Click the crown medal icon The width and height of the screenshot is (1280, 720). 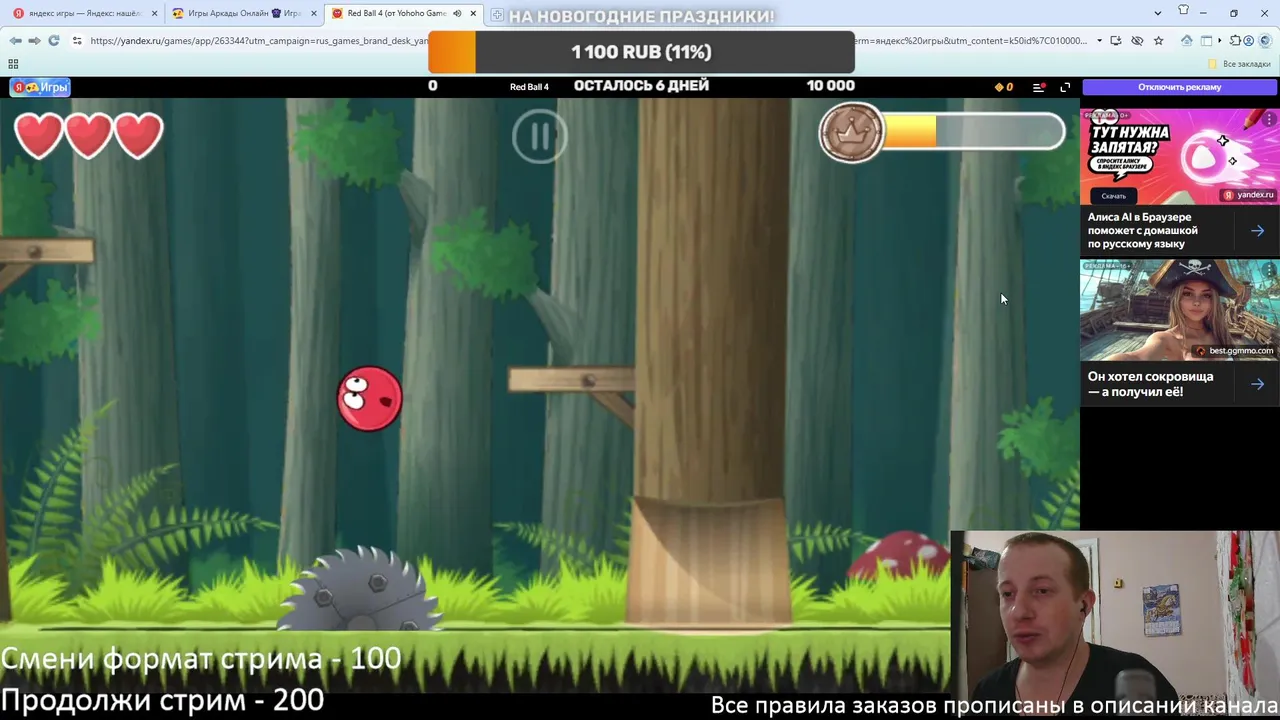852,132
